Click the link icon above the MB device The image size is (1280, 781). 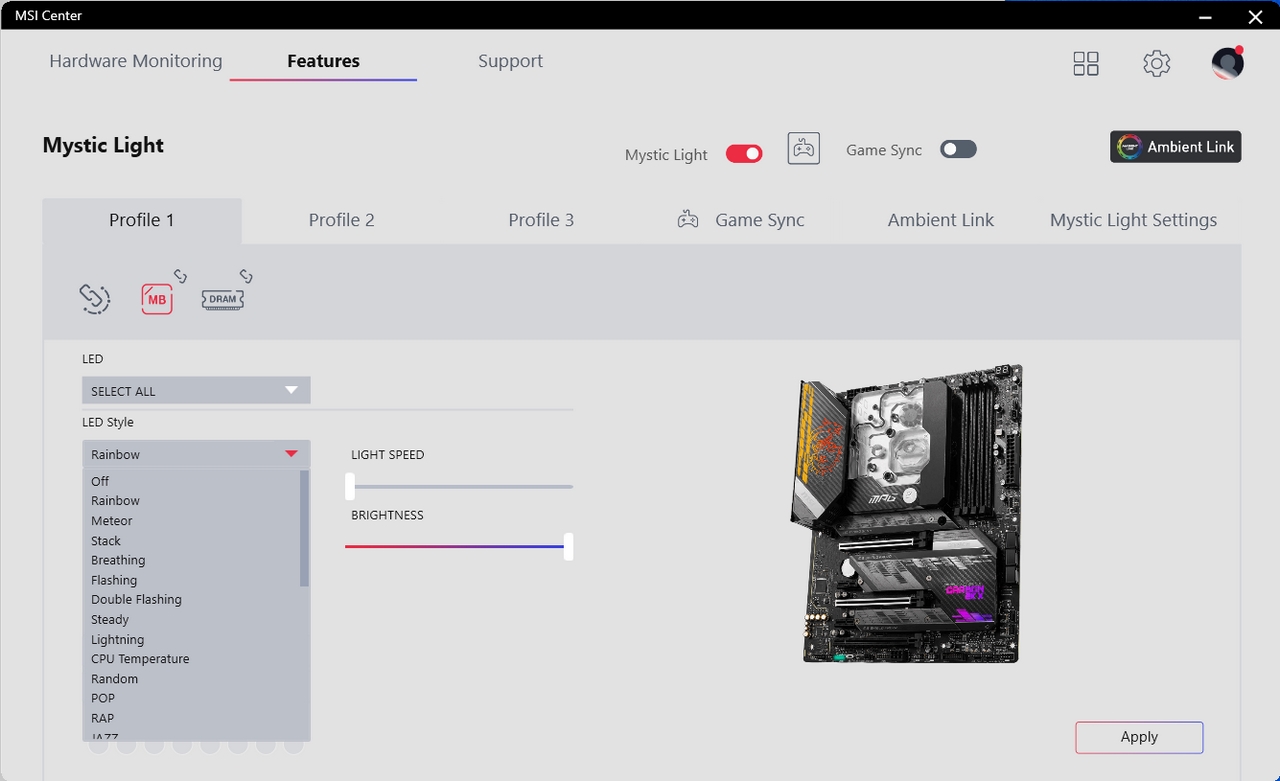tap(181, 275)
